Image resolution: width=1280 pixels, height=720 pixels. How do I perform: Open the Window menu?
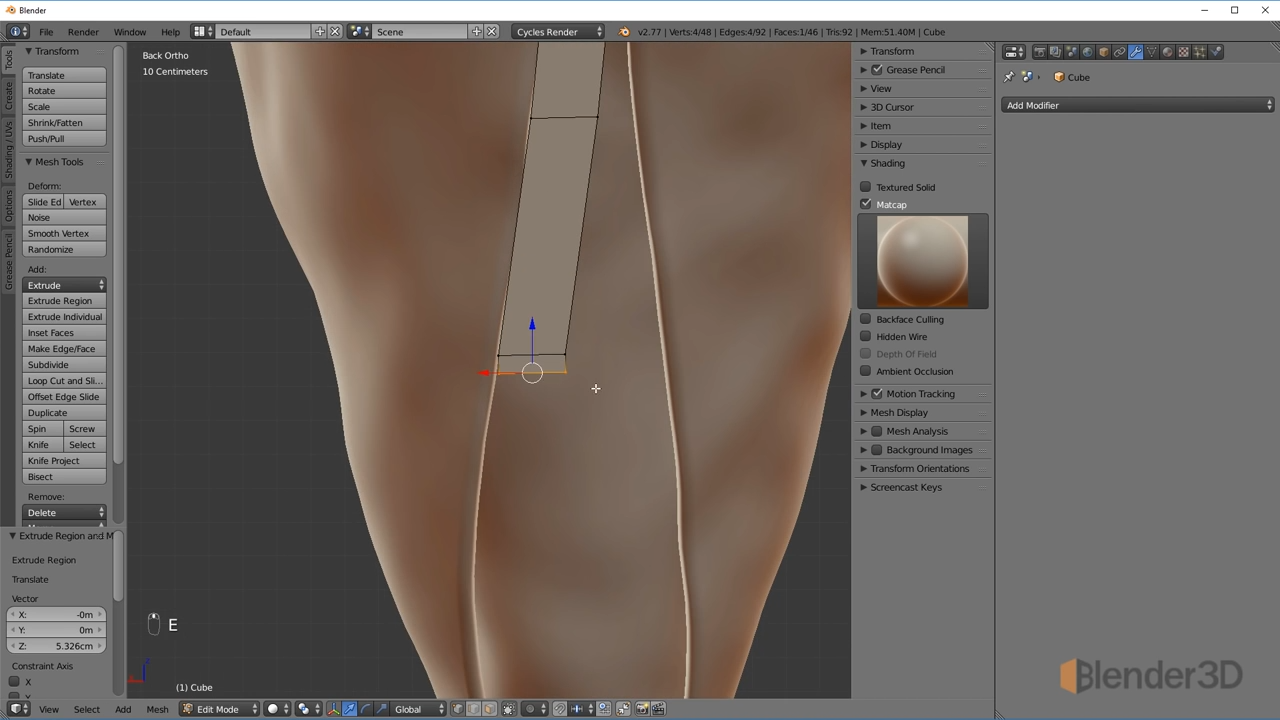(129, 32)
